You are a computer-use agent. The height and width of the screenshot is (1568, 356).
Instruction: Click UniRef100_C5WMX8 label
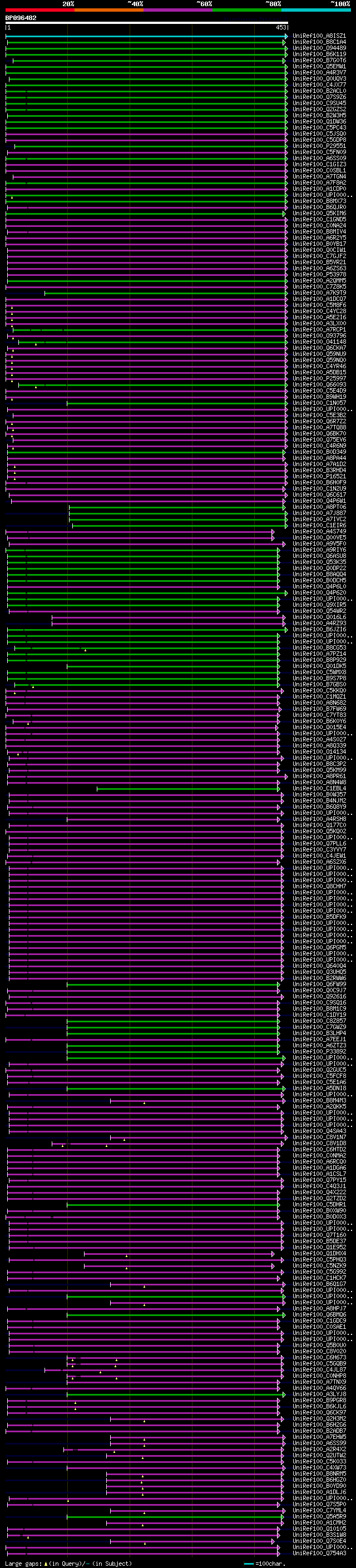point(319,672)
